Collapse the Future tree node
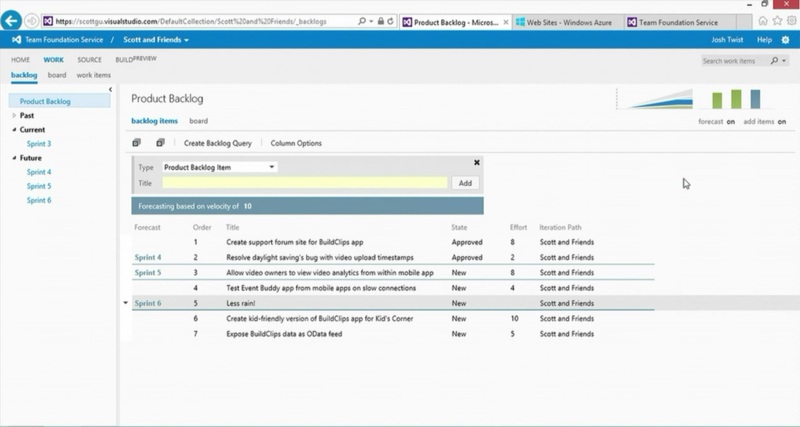This screenshot has height=427, width=800. pos(14,158)
